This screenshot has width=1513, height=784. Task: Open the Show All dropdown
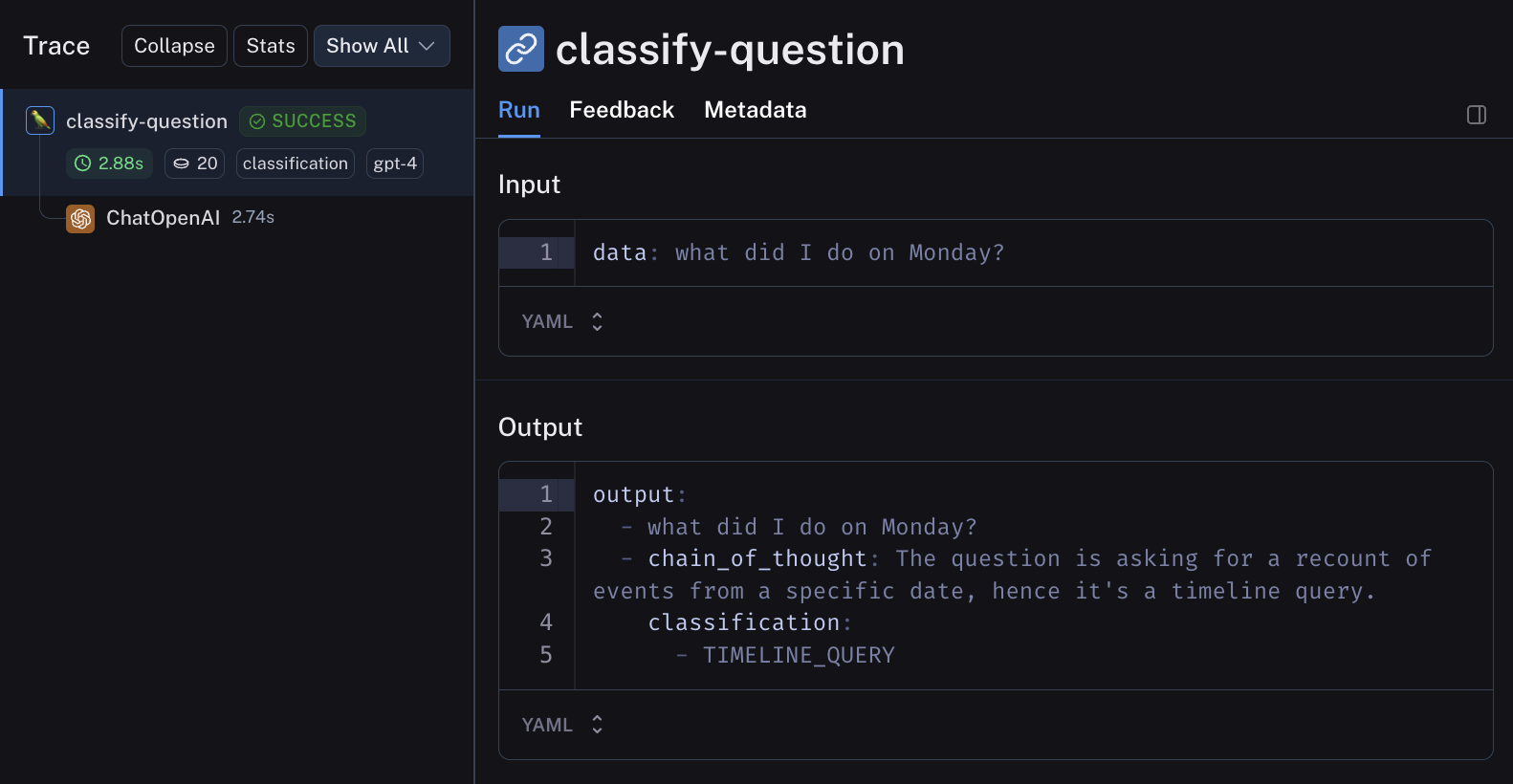(x=381, y=46)
